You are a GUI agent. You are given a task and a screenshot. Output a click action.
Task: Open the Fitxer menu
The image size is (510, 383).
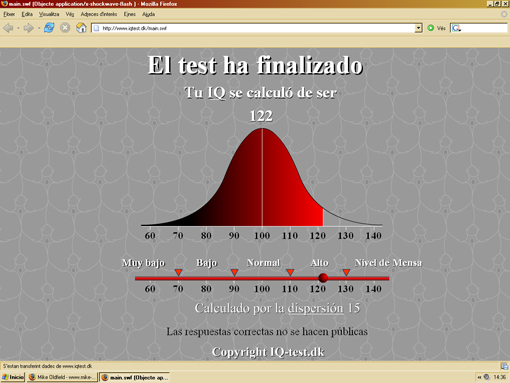point(9,14)
